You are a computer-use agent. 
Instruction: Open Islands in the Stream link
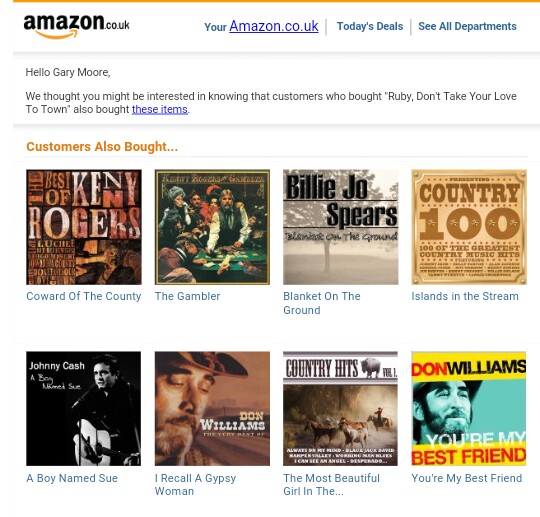[465, 296]
